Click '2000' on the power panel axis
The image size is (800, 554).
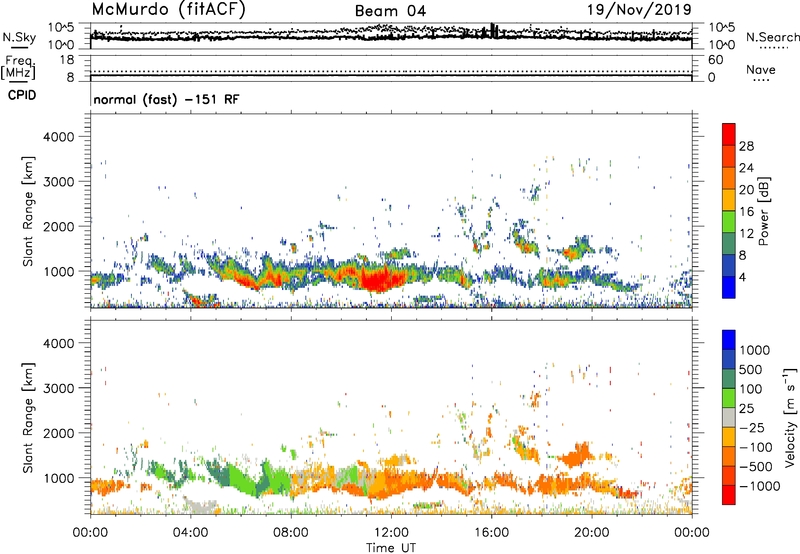58,226
